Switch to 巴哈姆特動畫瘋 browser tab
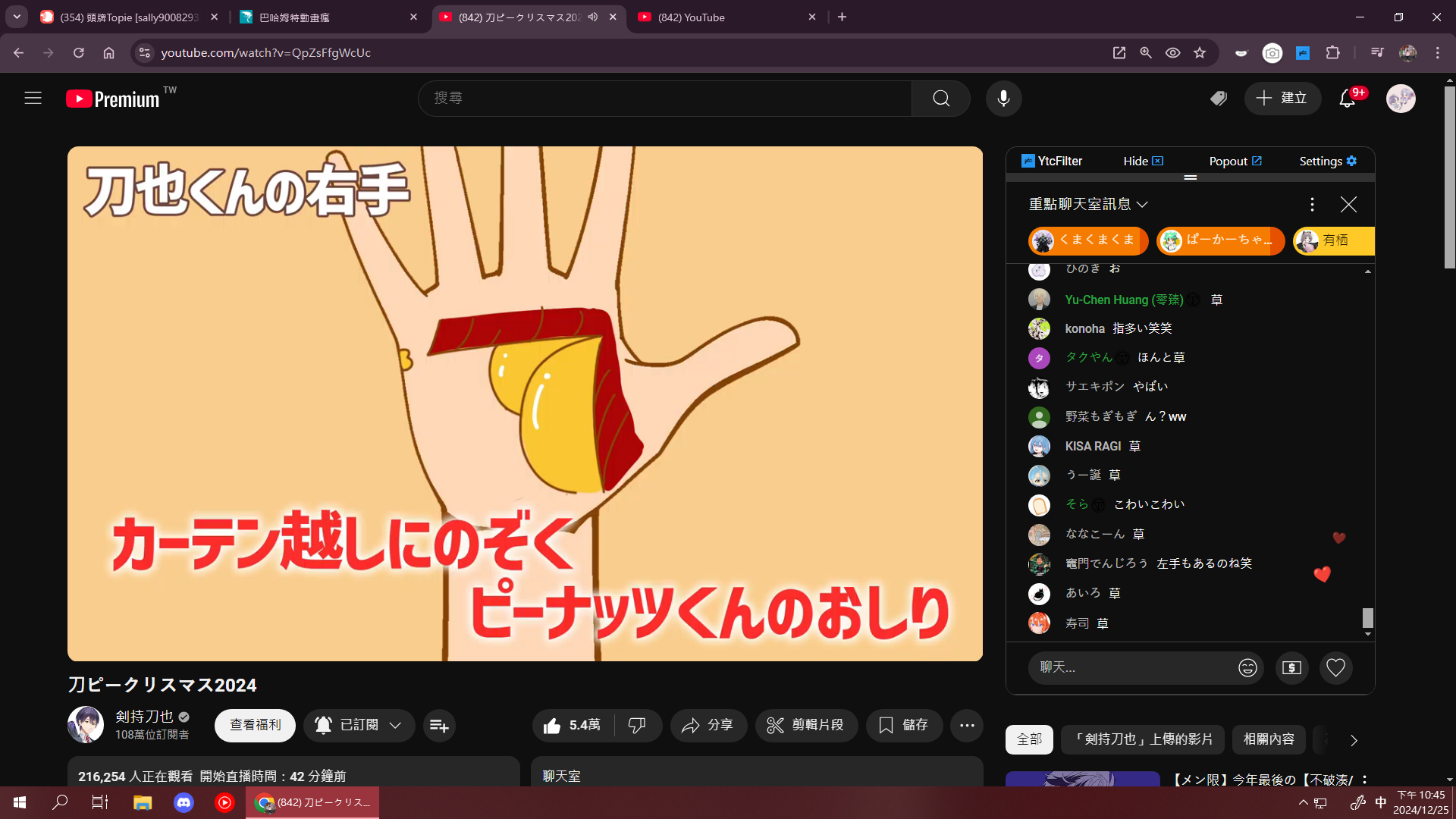The width and height of the screenshot is (1456, 819). pos(328,17)
